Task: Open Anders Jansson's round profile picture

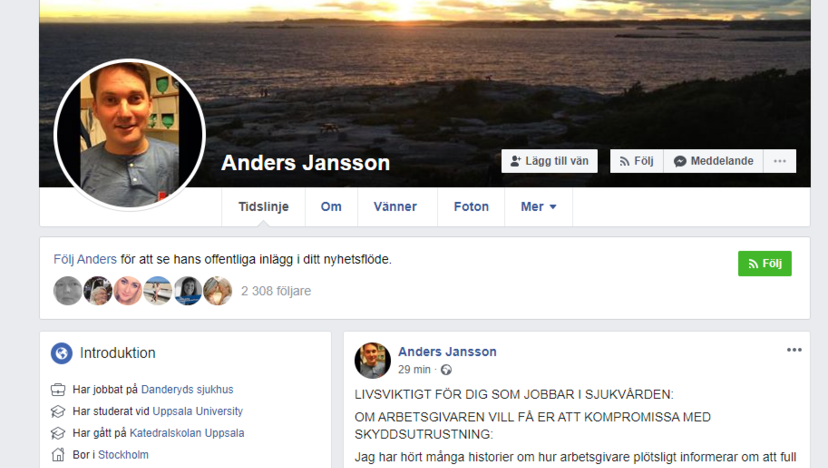Action: (129, 135)
